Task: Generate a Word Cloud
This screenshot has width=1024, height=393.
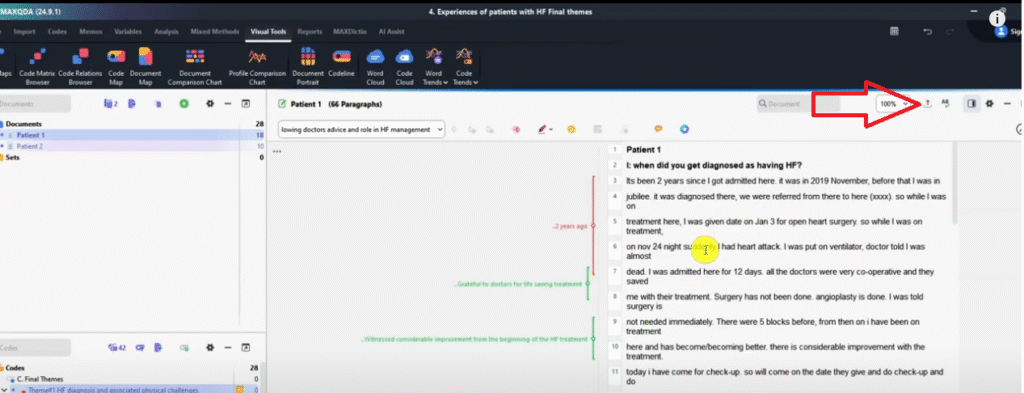Action: [x=375, y=66]
